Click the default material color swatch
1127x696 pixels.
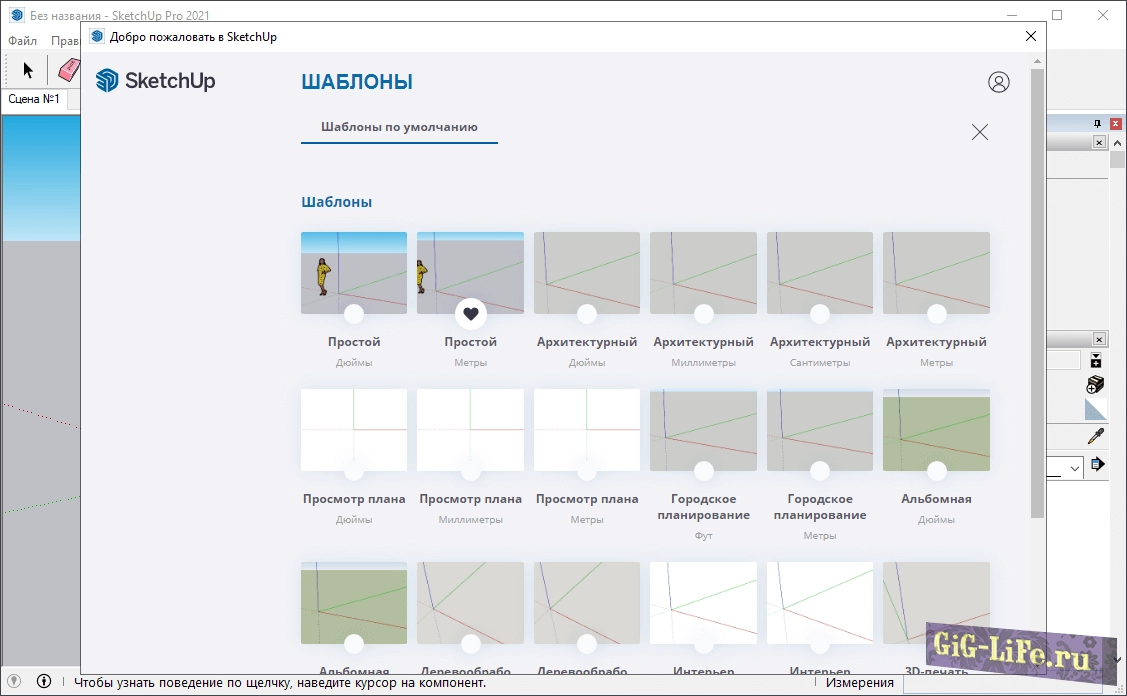pyautogui.click(x=1096, y=410)
